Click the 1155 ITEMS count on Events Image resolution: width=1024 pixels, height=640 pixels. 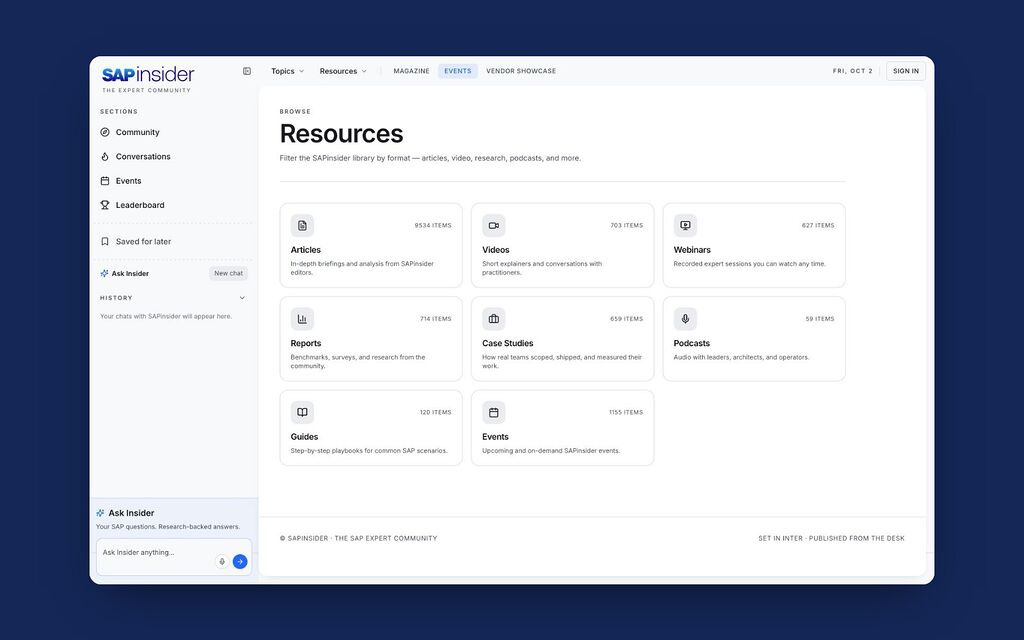[626, 412]
